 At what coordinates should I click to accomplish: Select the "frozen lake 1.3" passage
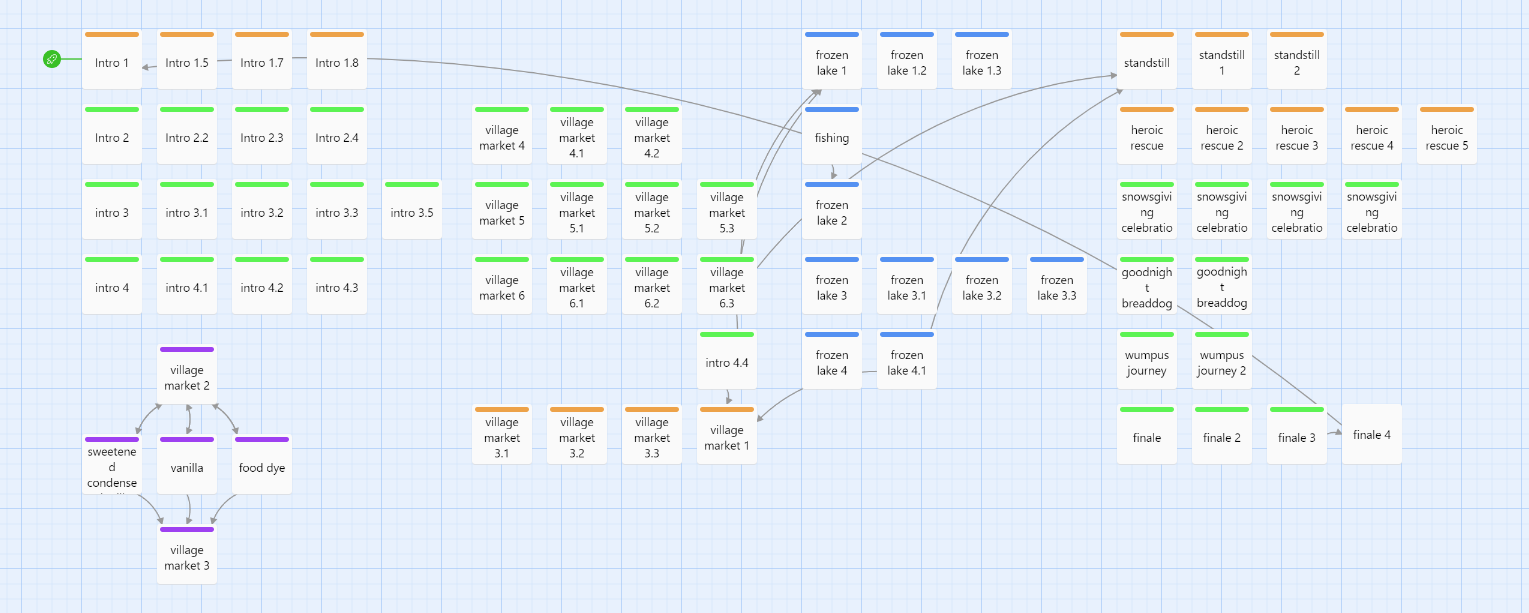point(982,60)
